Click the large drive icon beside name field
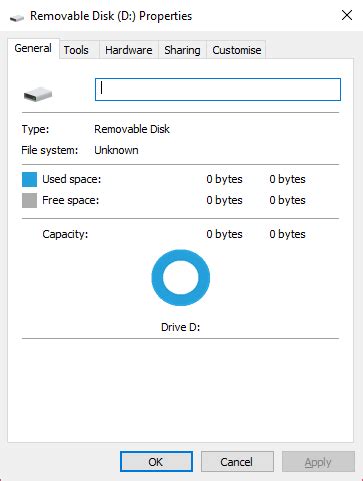The image size is (363, 481). click(38, 94)
